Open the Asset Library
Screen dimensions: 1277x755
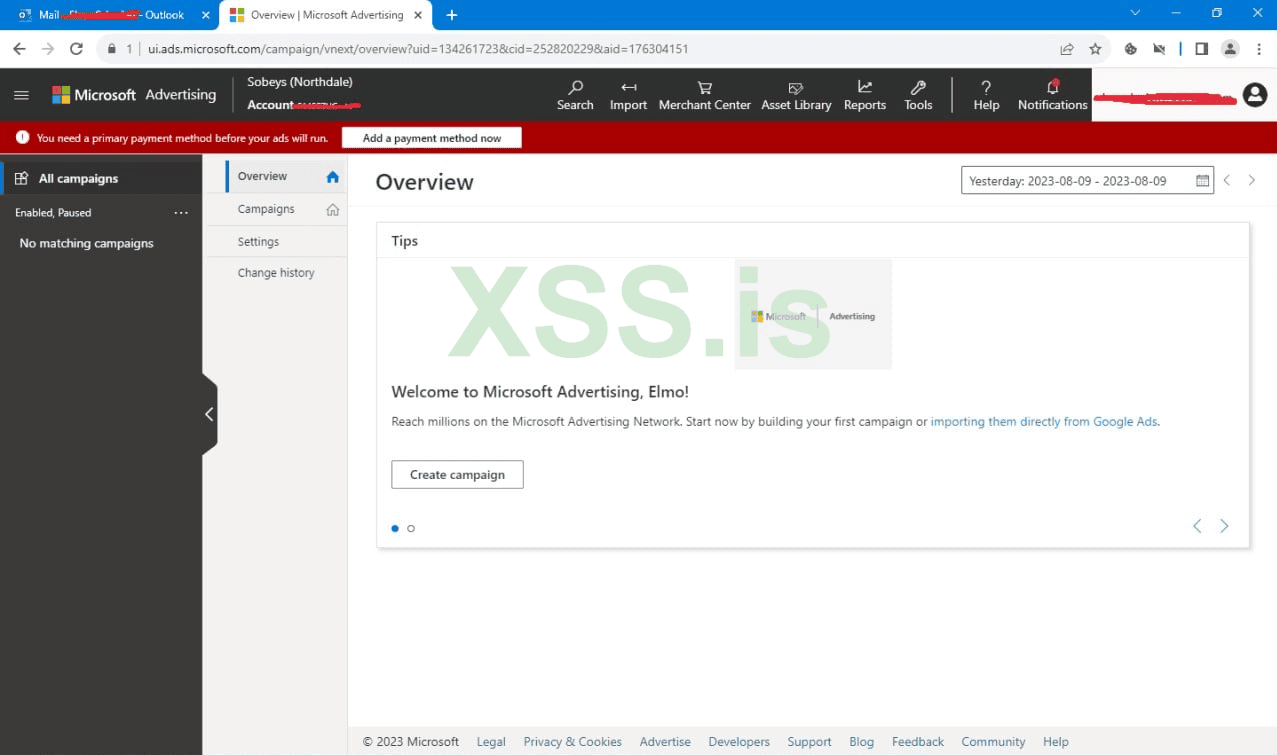coord(796,95)
